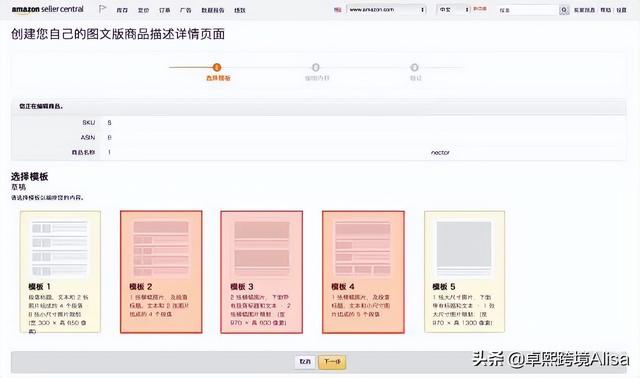Image resolution: width=640 pixels, height=378 pixels.
Task: Open the 数据报告 reports menu
Action: [213, 10]
